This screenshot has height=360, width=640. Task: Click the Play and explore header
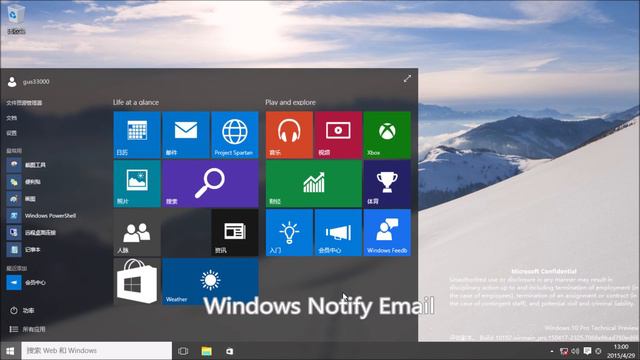290,102
